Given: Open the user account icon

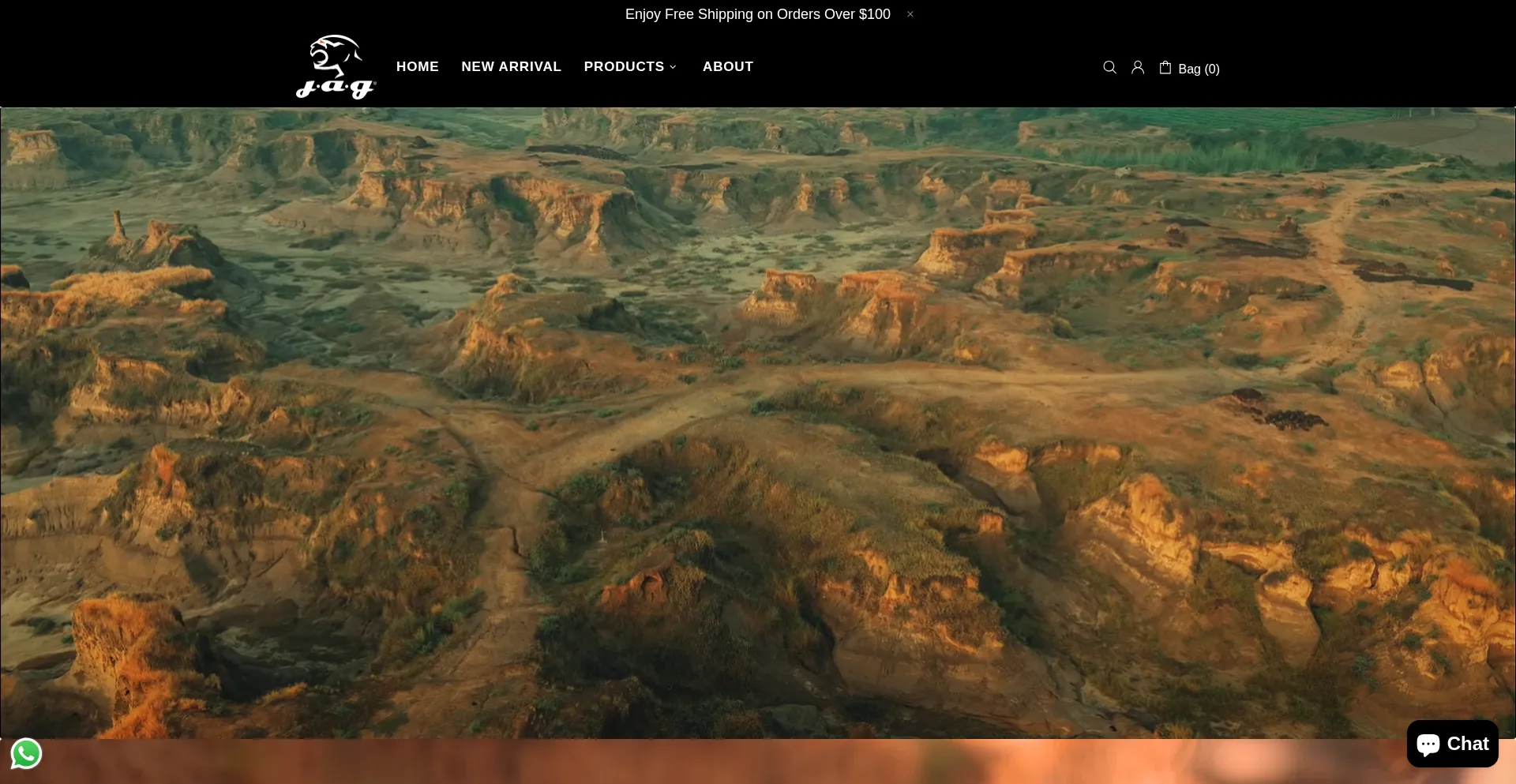Looking at the screenshot, I should [1138, 67].
